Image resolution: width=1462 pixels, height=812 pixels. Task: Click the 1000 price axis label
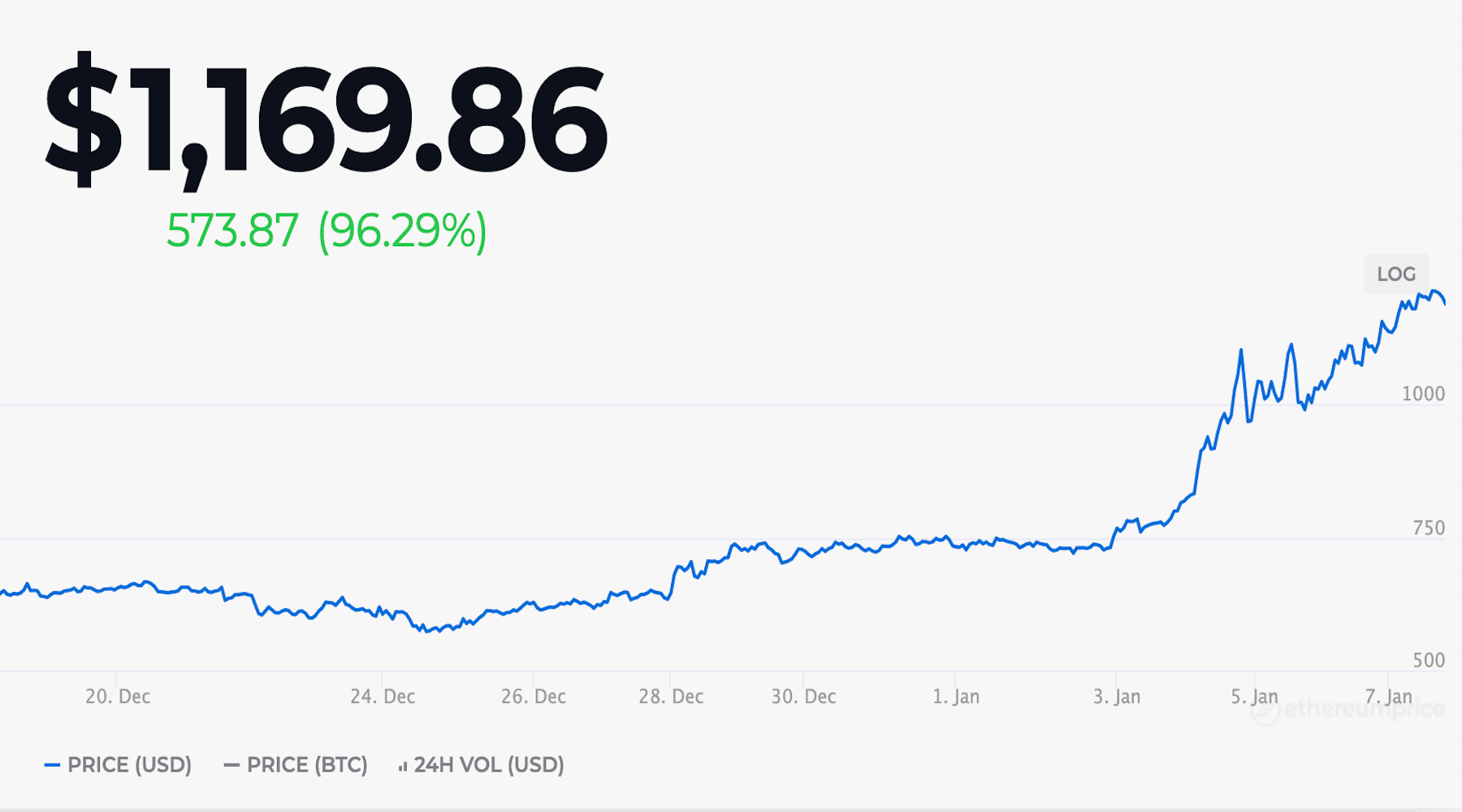(1423, 394)
